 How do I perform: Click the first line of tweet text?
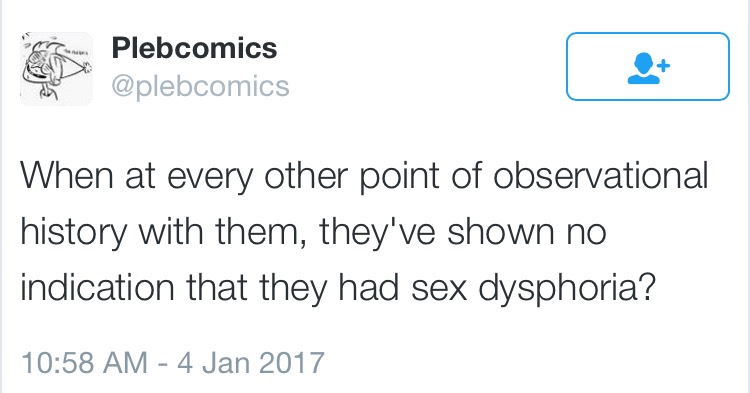(x=364, y=177)
